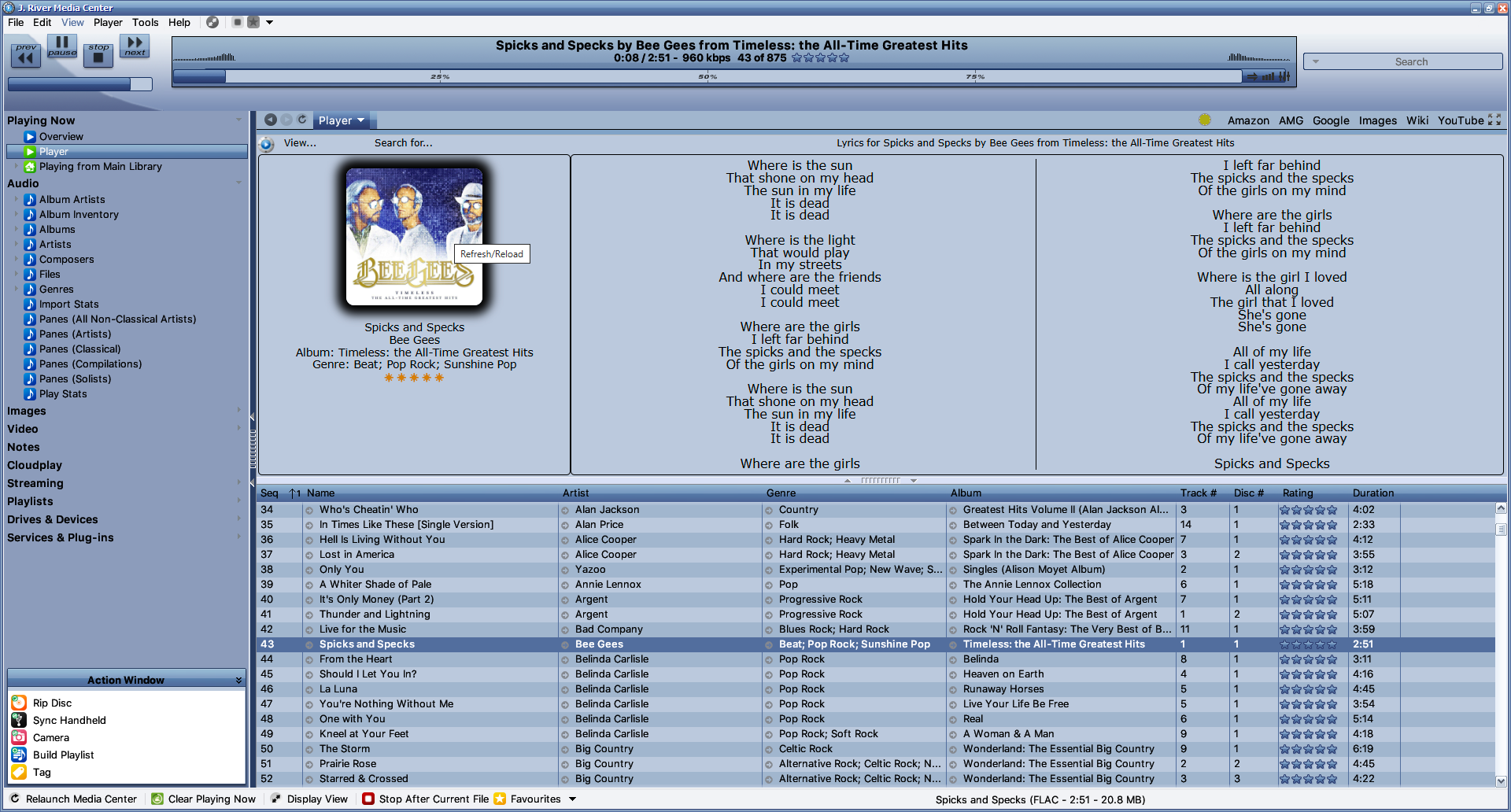This screenshot has width=1511, height=812.
Task: Refresh the view with the reload icon
Action: tap(301, 120)
